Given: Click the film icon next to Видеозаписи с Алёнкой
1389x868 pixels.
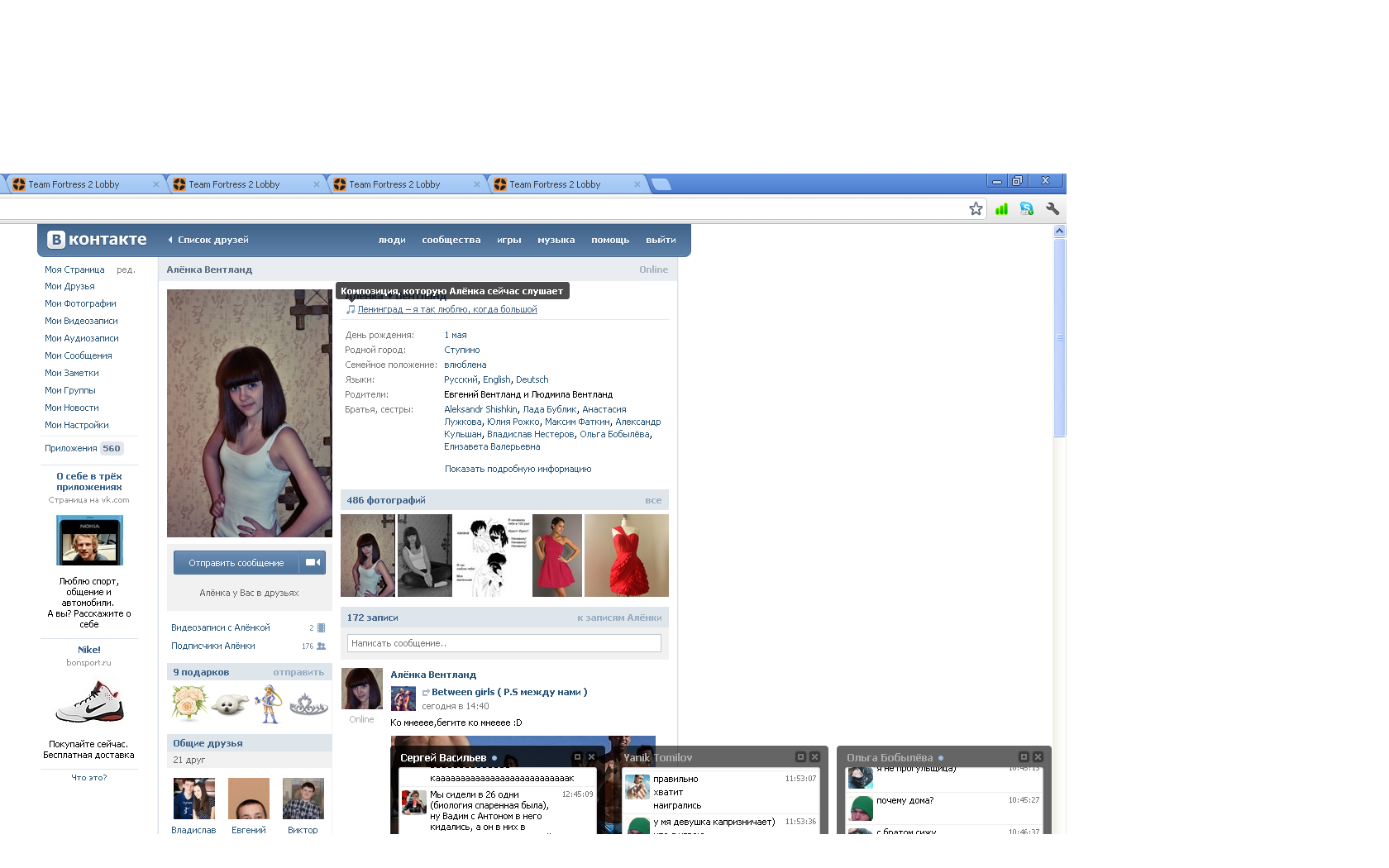Looking at the screenshot, I should click(322, 628).
